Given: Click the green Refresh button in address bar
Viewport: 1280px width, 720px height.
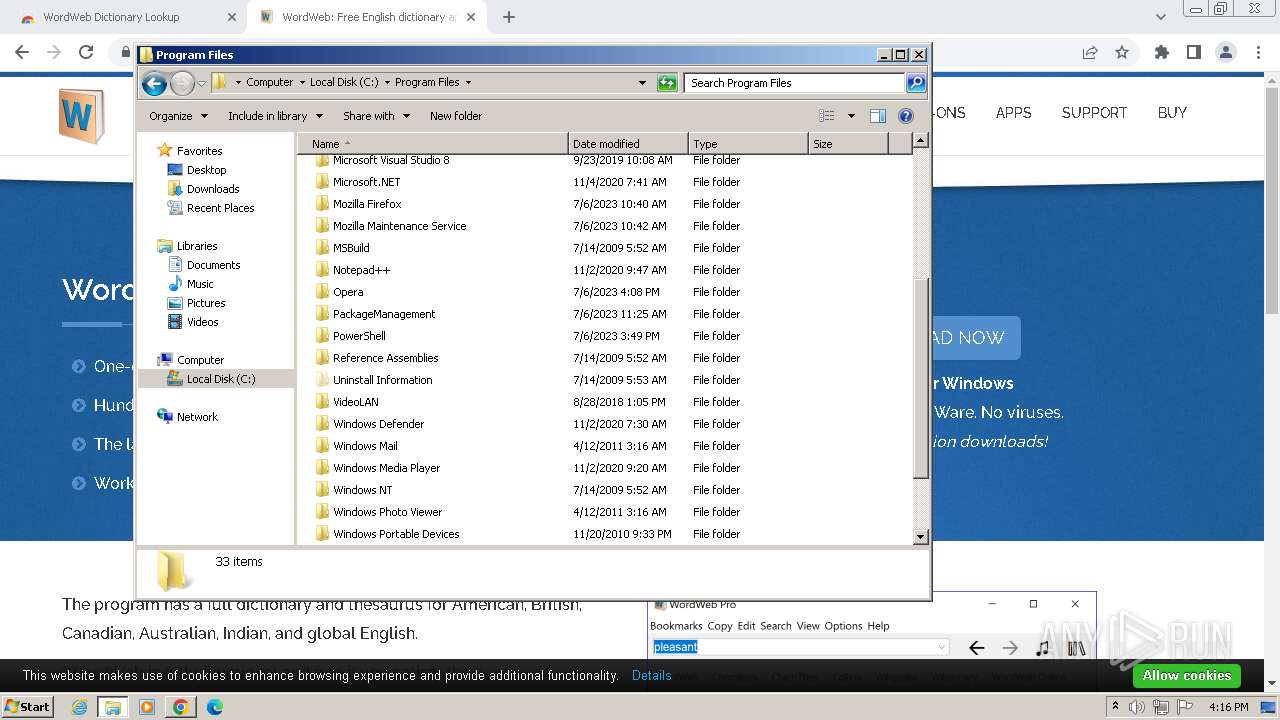Looking at the screenshot, I should click(x=667, y=83).
